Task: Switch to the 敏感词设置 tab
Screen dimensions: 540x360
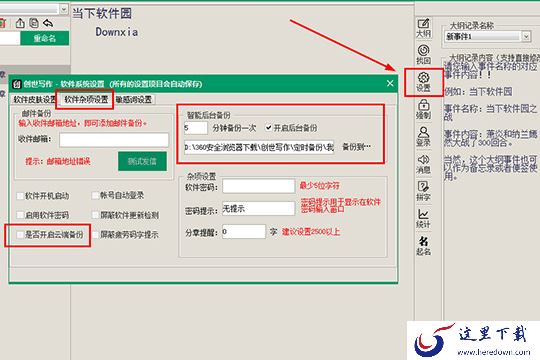Action: point(134,100)
